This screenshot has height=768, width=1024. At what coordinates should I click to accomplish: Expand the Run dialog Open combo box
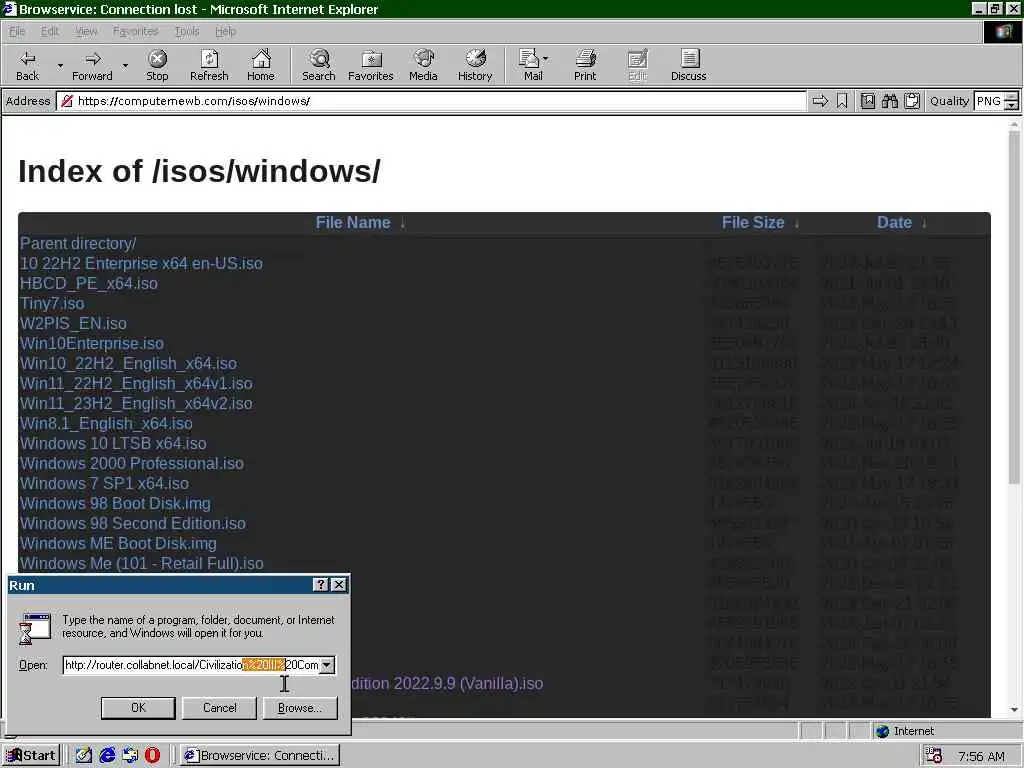(327, 665)
